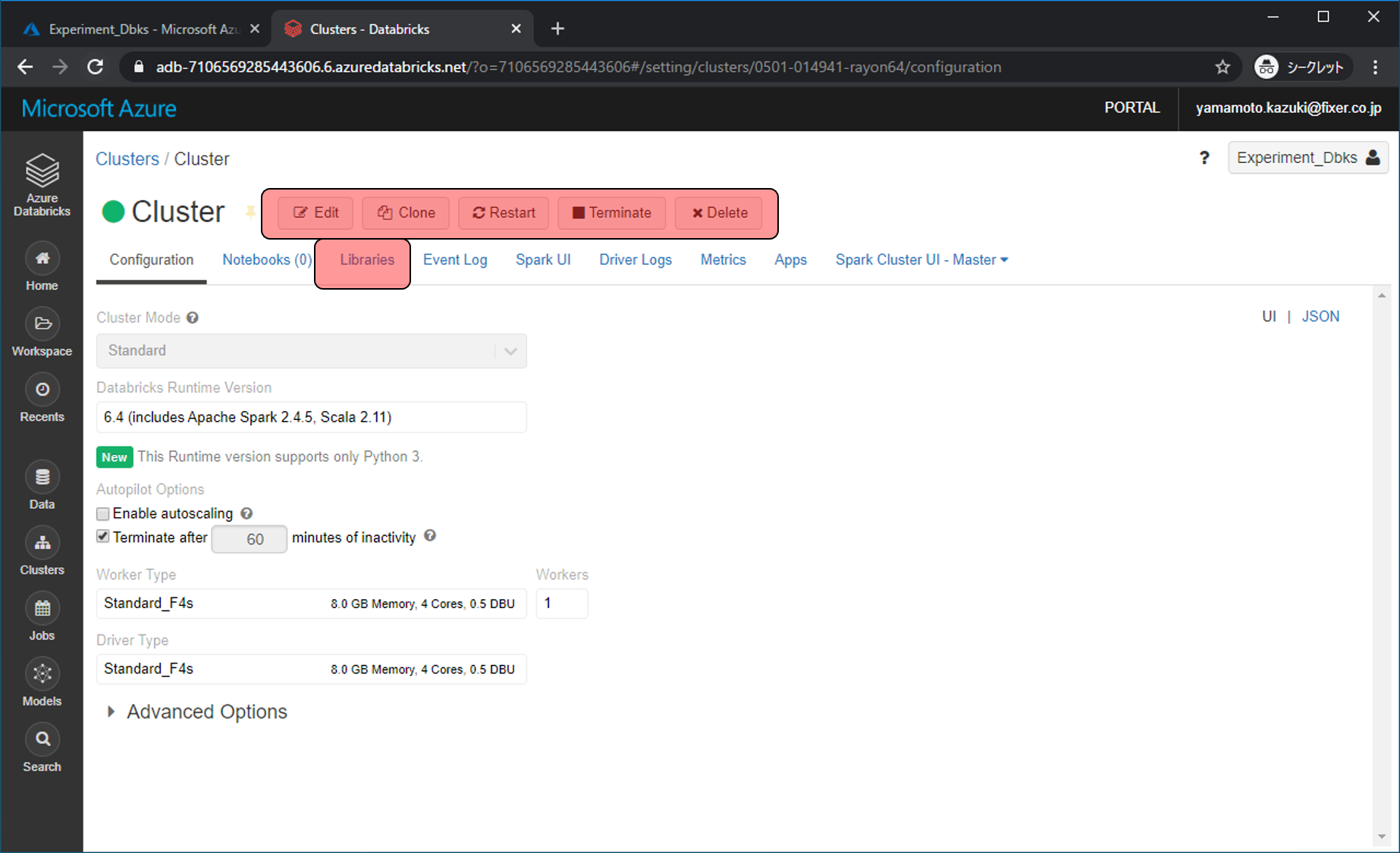The image size is (1400, 853).
Task: Click inactivity termination help icon
Action: click(430, 536)
